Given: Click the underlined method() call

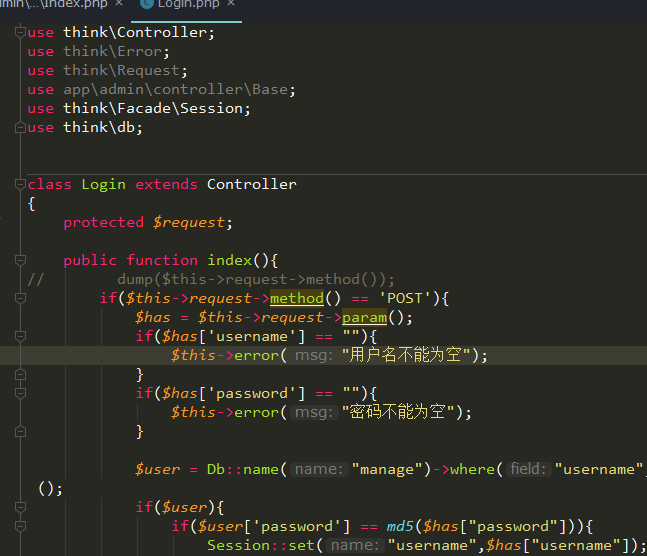Looking at the screenshot, I should (x=297, y=299).
